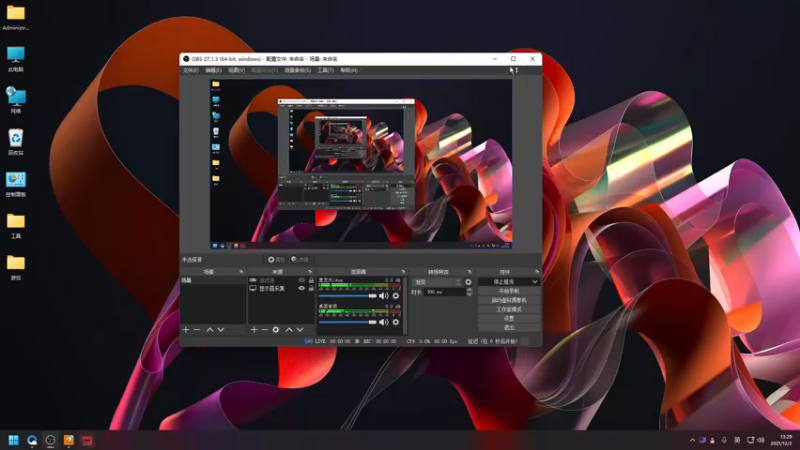Image resolution: width=800 pixels, height=450 pixels.
Task: Mute the 麦克风/Aux track speaker
Action: pyautogui.click(x=384, y=295)
